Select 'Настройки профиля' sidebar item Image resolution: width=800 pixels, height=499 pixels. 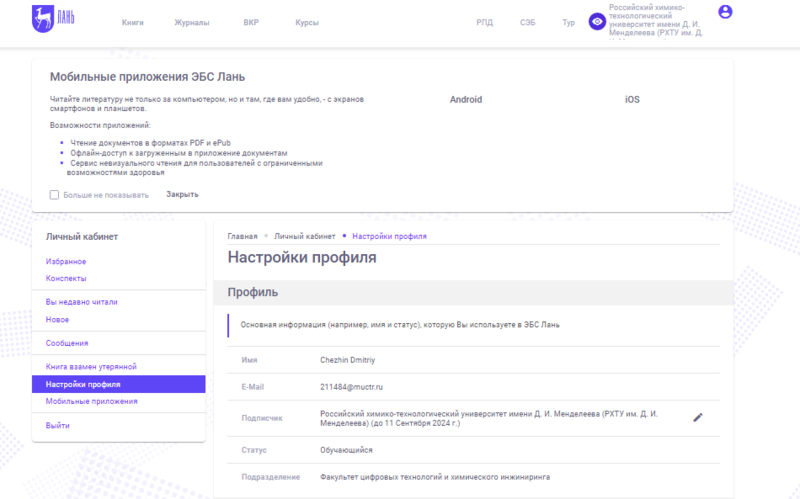click(118, 384)
